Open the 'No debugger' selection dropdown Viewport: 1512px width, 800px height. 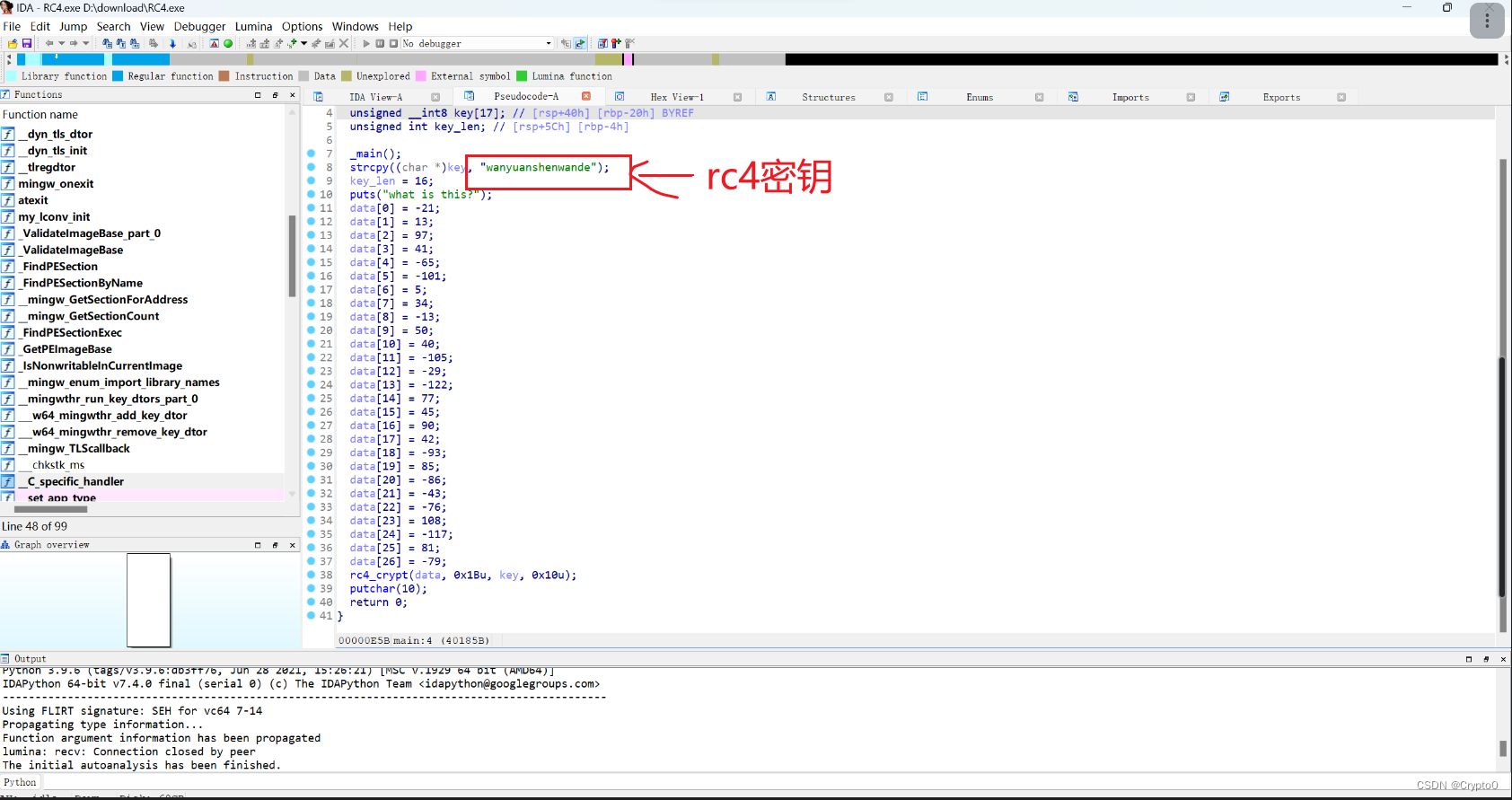tap(549, 43)
